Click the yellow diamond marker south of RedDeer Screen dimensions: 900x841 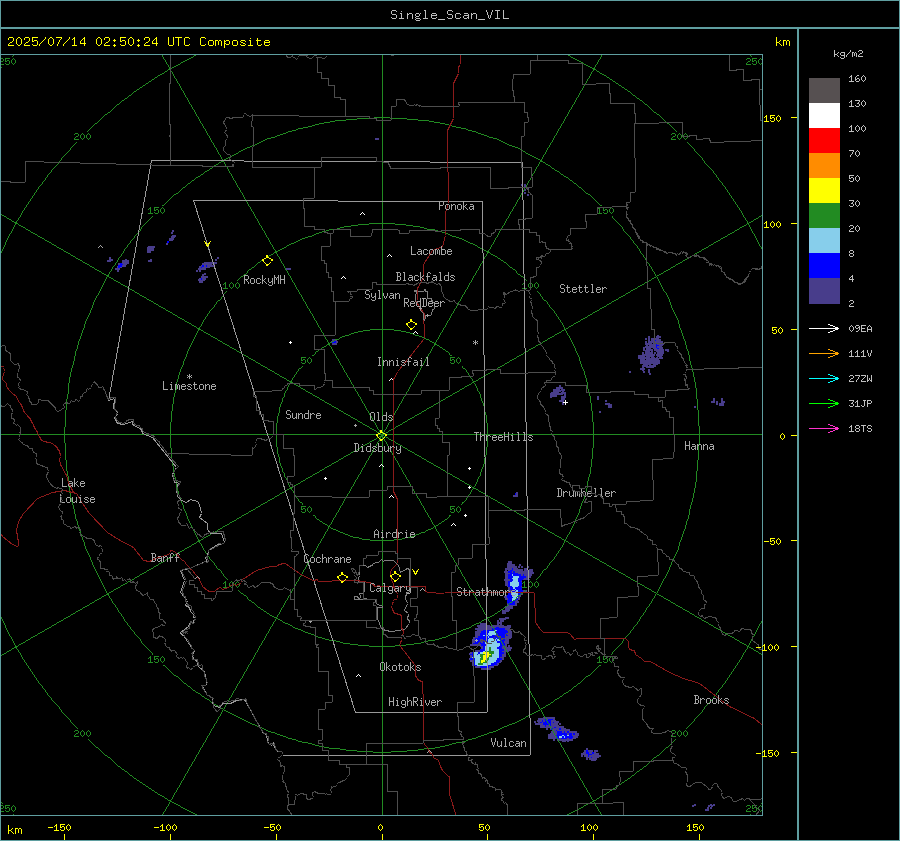[x=411, y=325]
